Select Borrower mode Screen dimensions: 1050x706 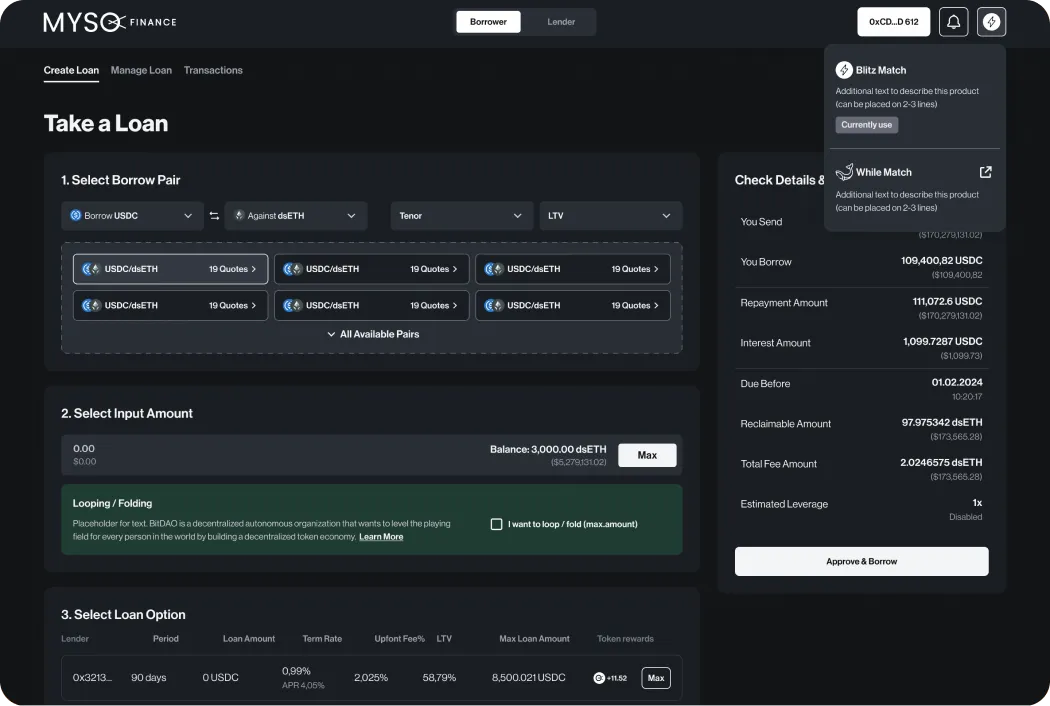(488, 21)
